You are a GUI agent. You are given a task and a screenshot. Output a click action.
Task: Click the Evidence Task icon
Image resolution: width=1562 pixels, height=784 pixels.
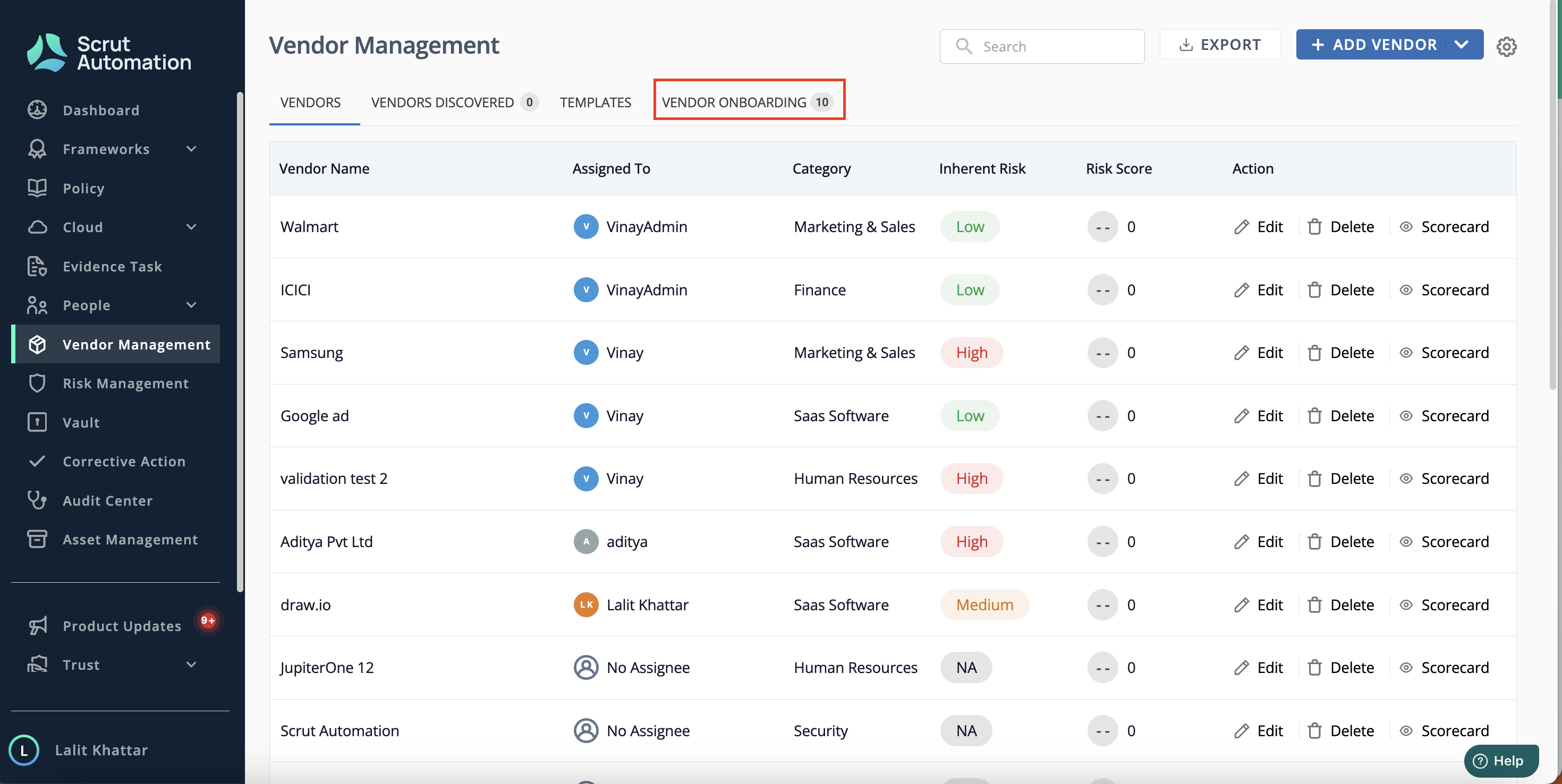point(37,266)
